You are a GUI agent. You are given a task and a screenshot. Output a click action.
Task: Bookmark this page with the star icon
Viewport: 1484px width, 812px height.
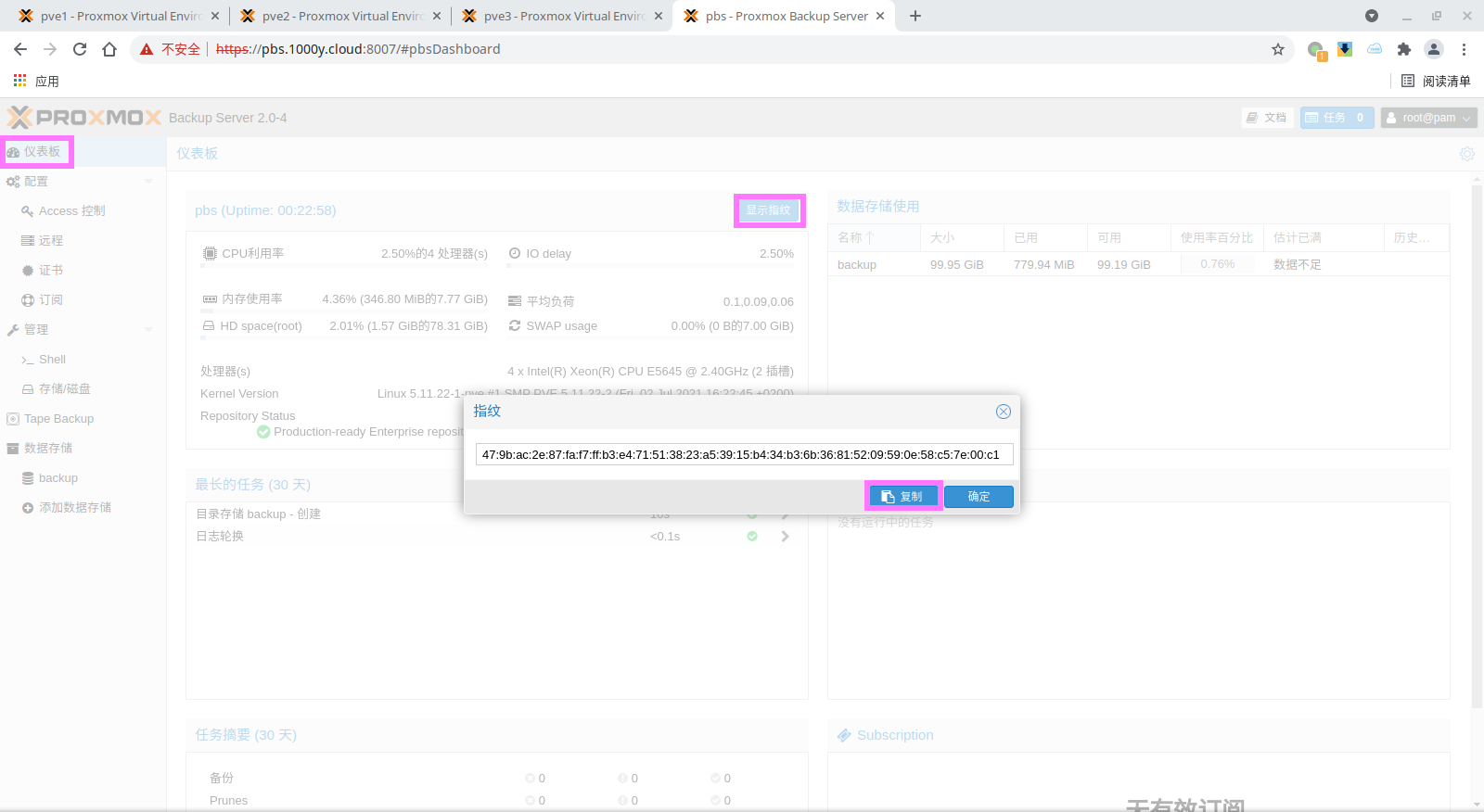(1277, 49)
